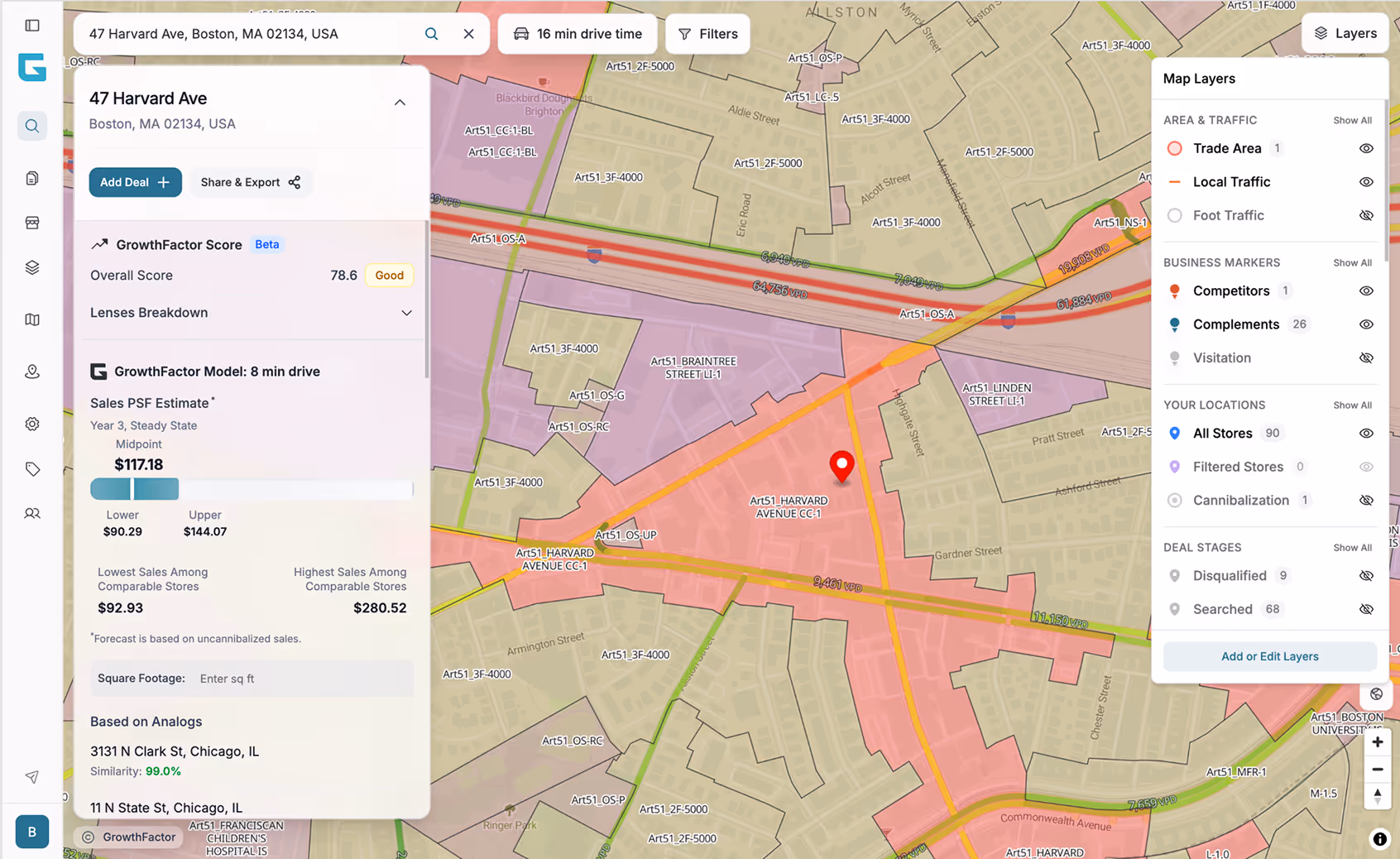Toggle Trade Area layer visibility
The width and height of the screenshot is (1400, 859).
pyautogui.click(x=1366, y=149)
